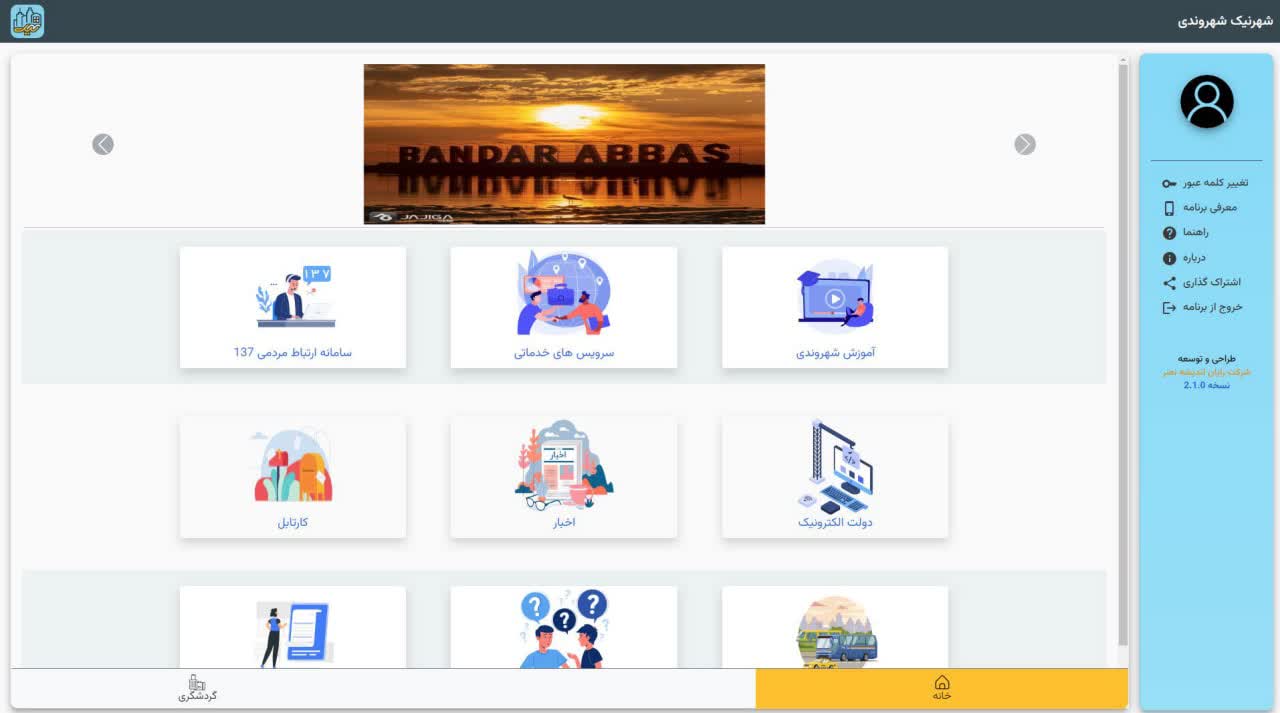
Task: Click the Bandar Abbas sunset banner image
Action: point(564,144)
